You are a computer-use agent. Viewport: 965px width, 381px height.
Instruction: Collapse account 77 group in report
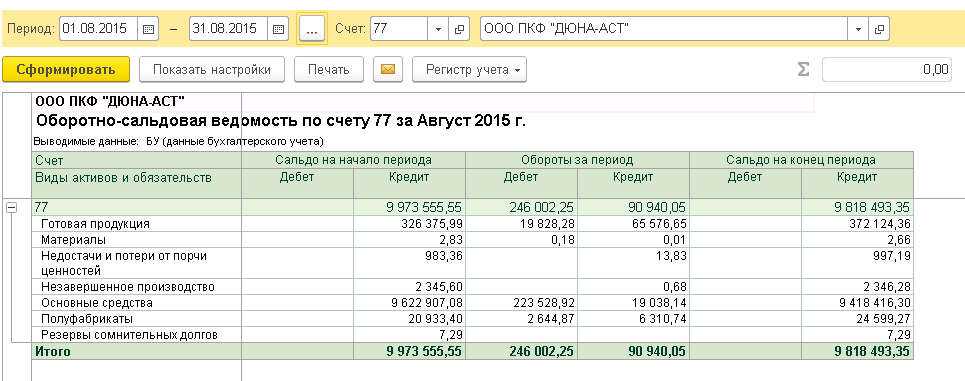[10, 208]
